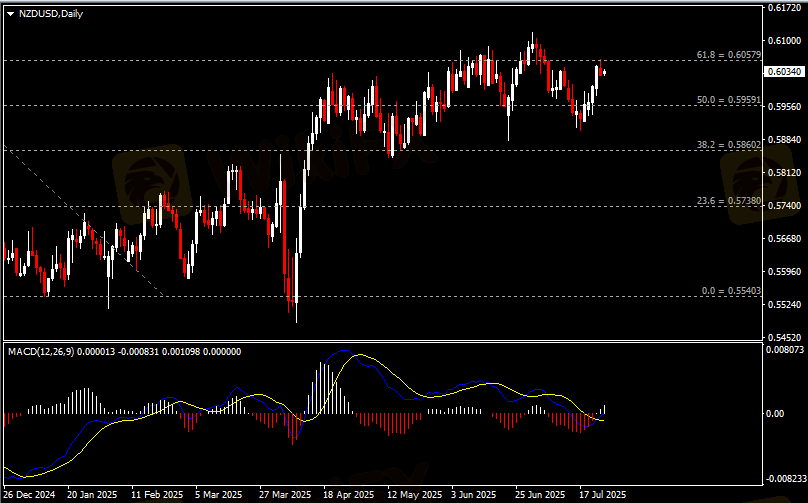Select the 61.8 = 0.60579 Fibonacci label
This screenshot has width=808, height=503.
point(729,55)
